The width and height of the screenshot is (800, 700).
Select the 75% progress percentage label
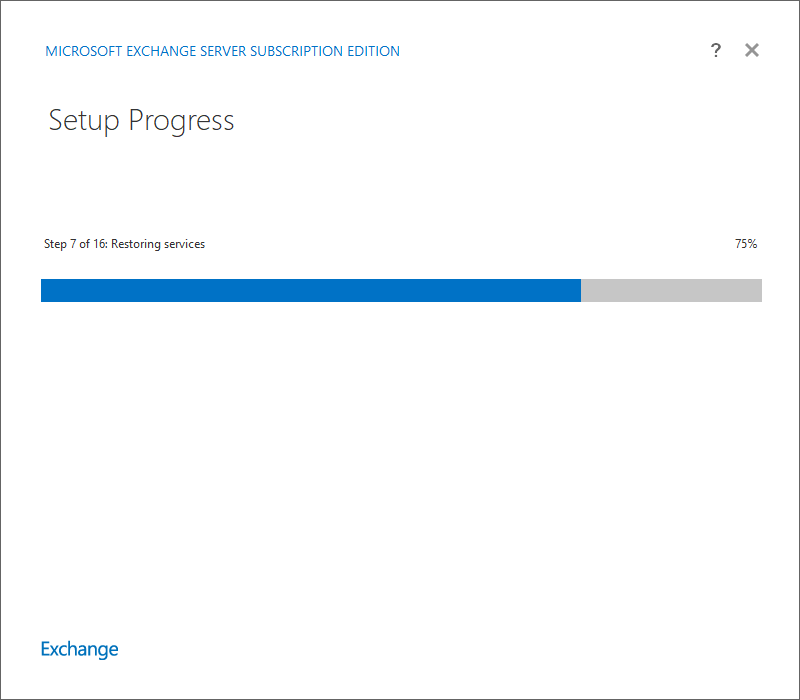746,244
